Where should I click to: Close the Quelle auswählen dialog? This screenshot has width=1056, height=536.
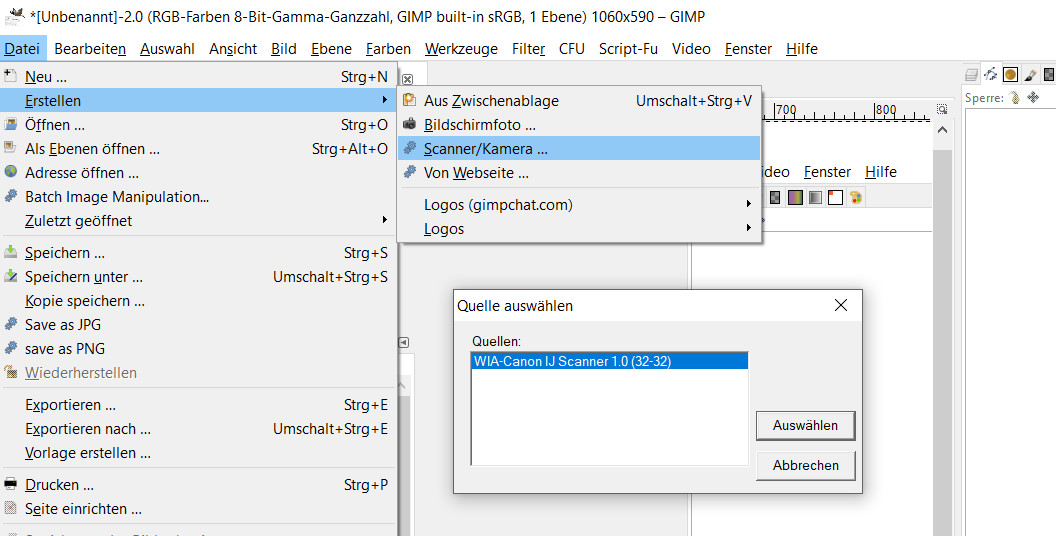point(841,305)
